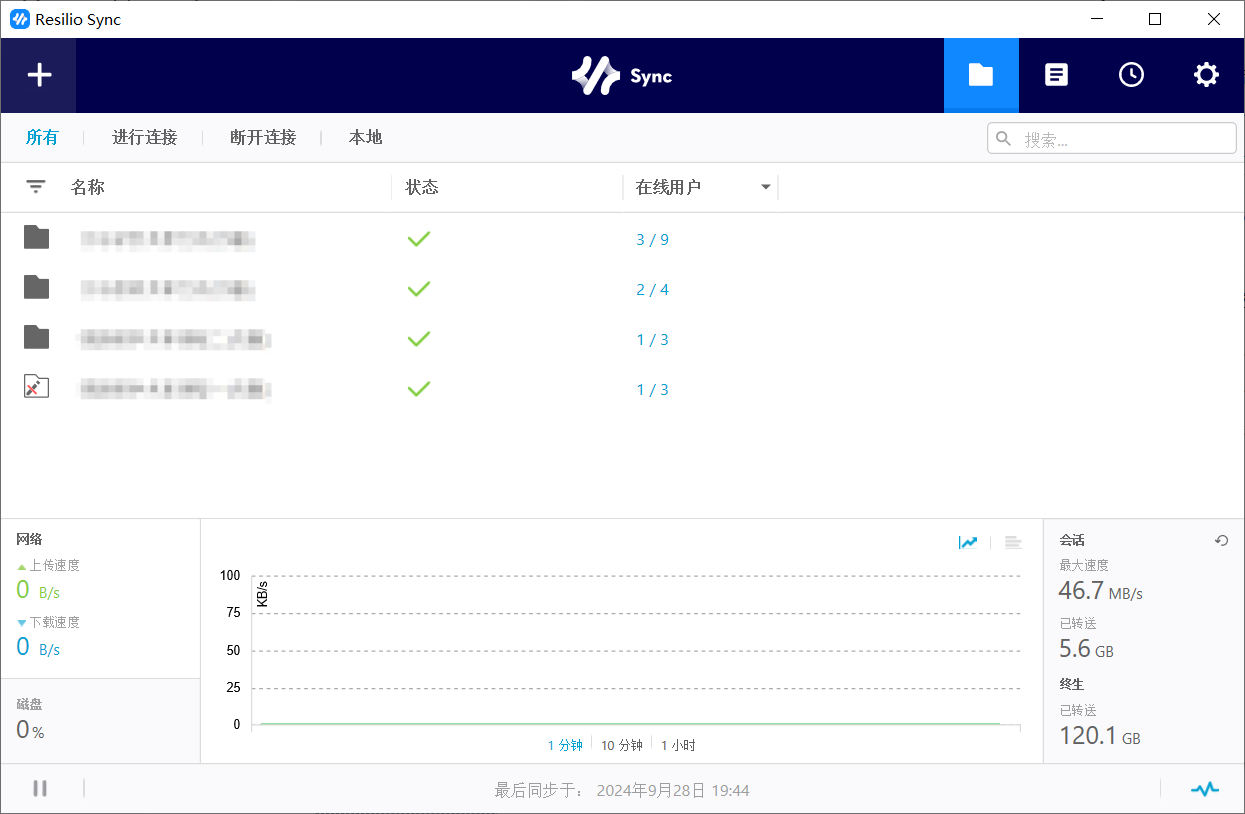Switch to line chart view icon
The width and height of the screenshot is (1245, 814).
tap(968, 542)
